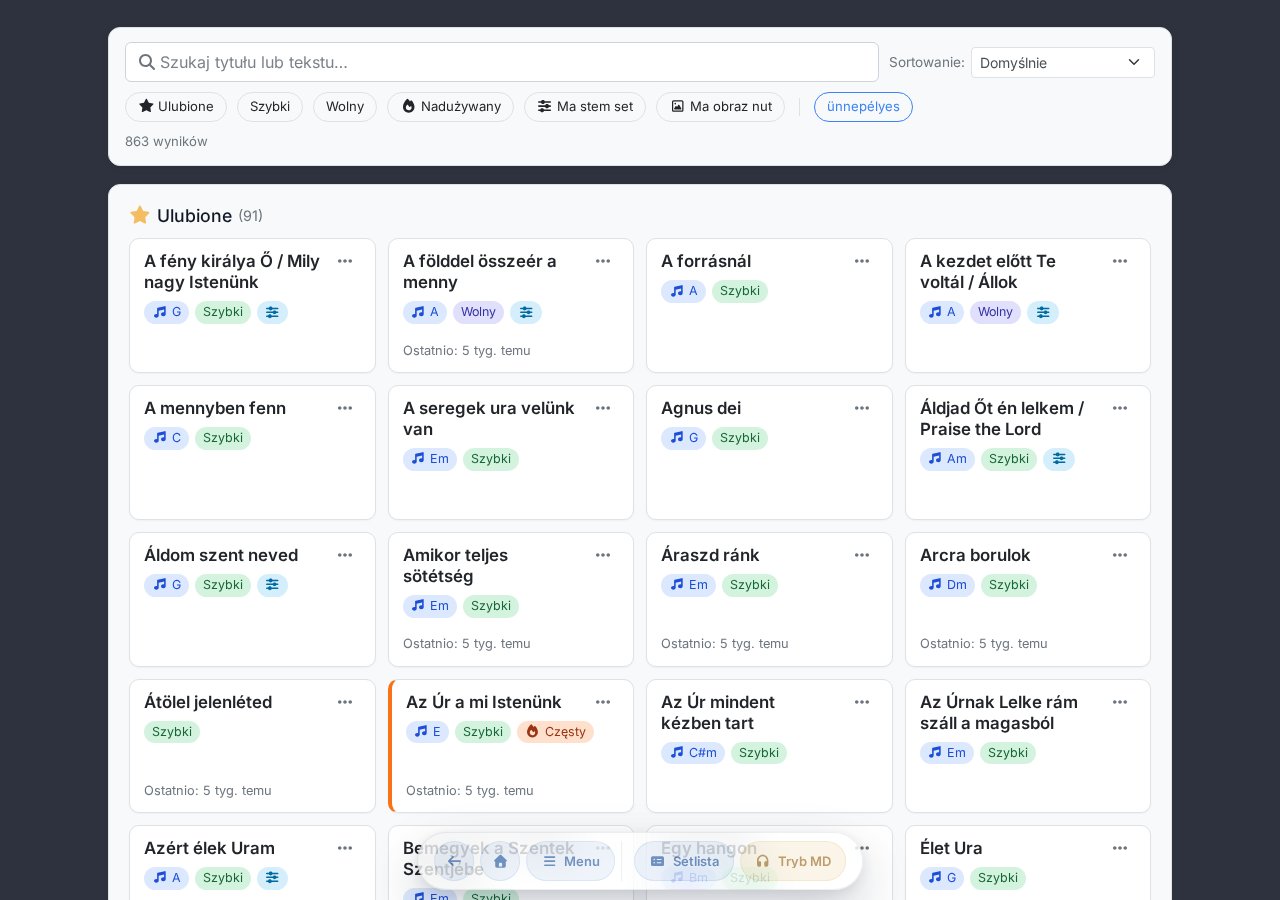Open the song "Agnus dei"

tap(701, 408)
